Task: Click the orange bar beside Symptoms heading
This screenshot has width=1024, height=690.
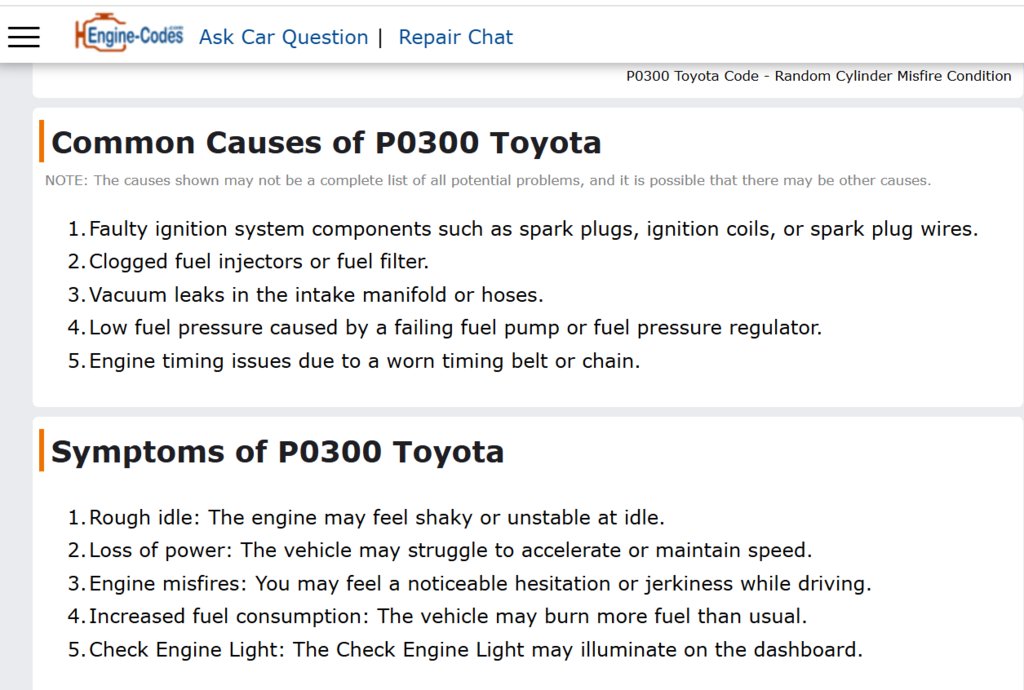Action: click(42, 450)
